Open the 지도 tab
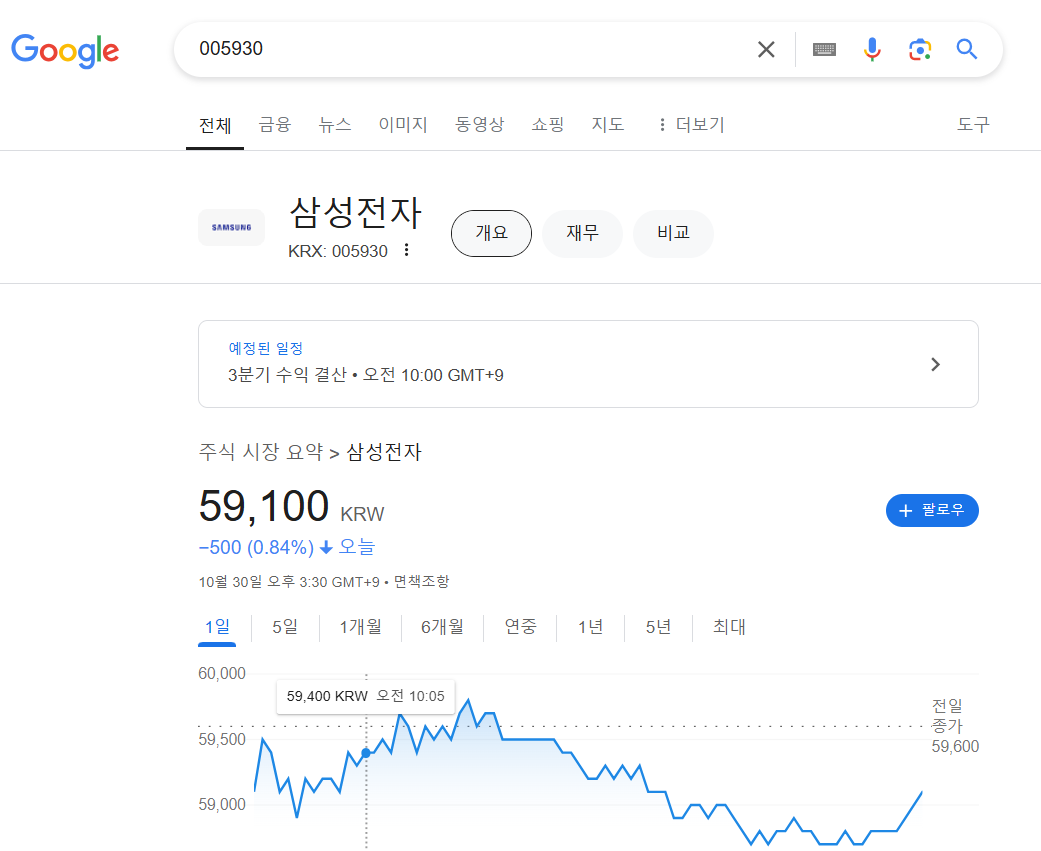 point(608,124)
